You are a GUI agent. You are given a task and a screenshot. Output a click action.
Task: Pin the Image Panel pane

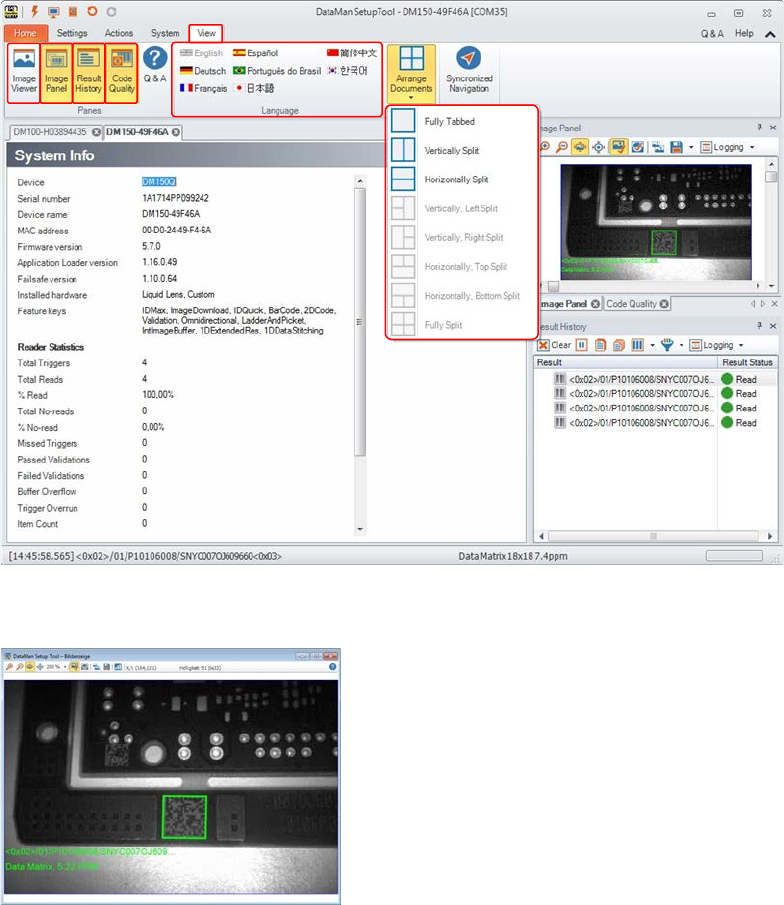click(x=760, y=127)
